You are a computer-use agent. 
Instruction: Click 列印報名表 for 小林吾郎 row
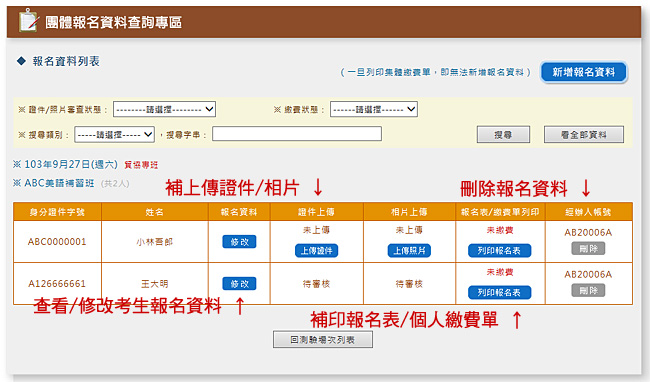(x=500, y=251)
